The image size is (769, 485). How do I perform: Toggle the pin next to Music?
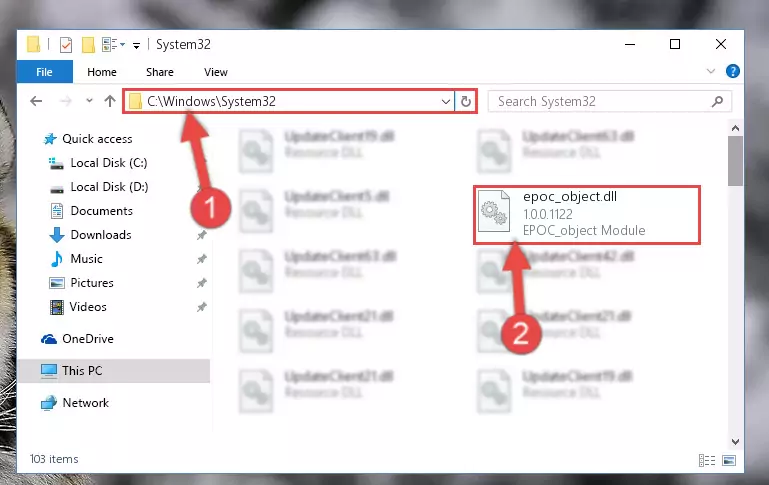(x=202, y=259)
